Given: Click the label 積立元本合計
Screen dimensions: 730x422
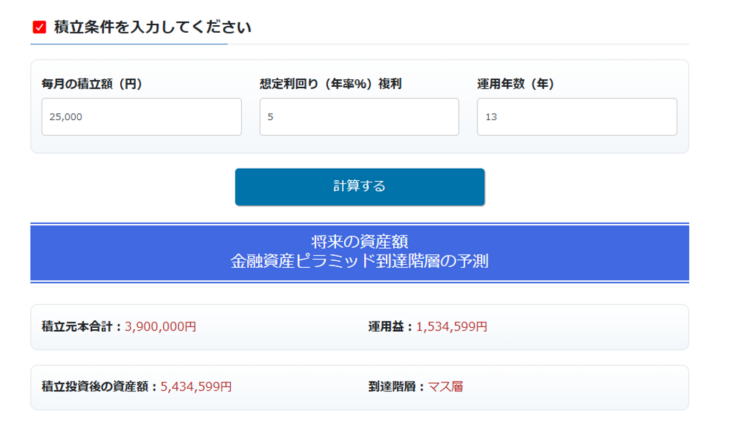Looking at the screenshot, I should click(x=77, y=327).
